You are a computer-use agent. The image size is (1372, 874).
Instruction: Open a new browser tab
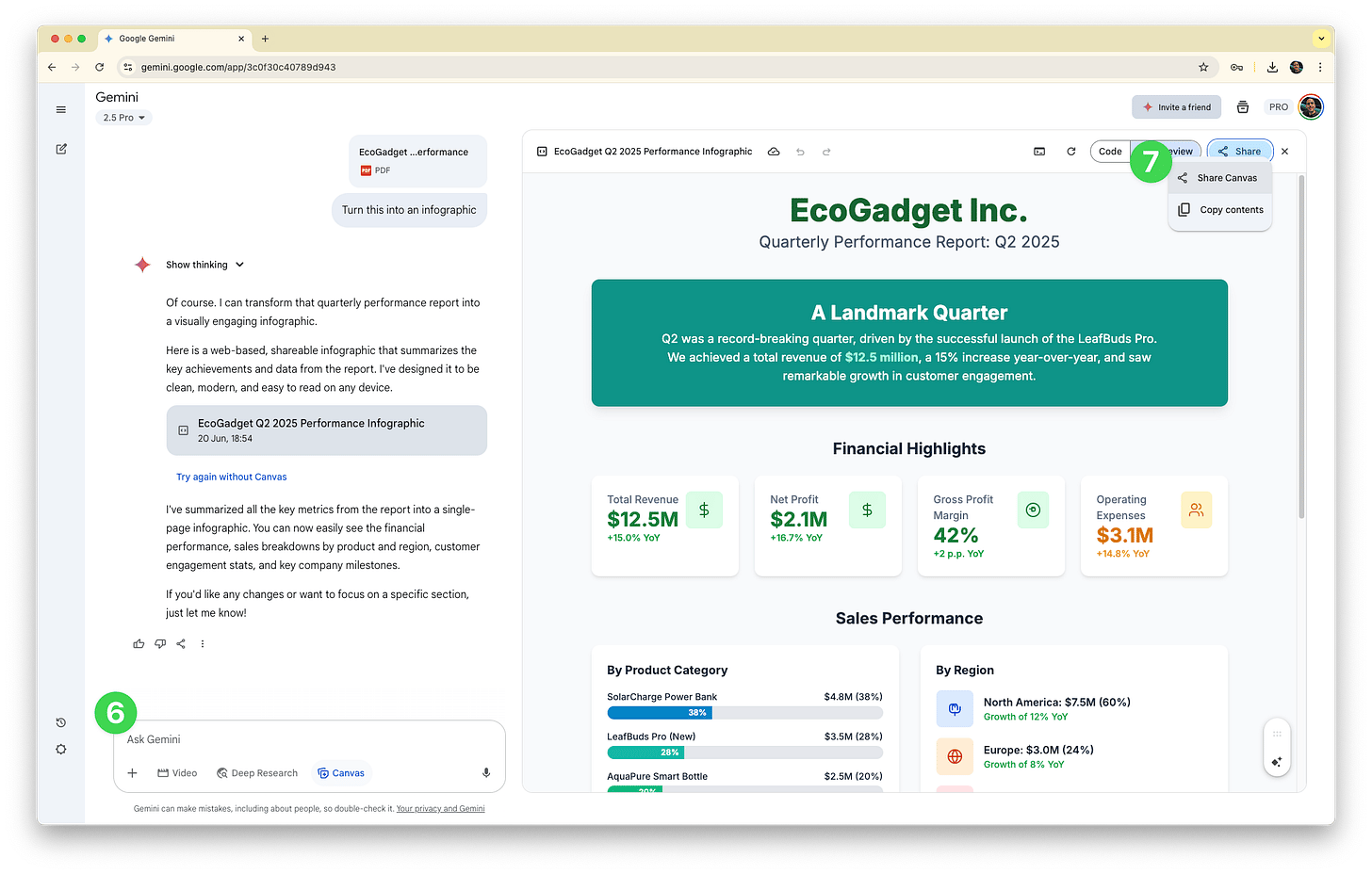coord(266,39)
